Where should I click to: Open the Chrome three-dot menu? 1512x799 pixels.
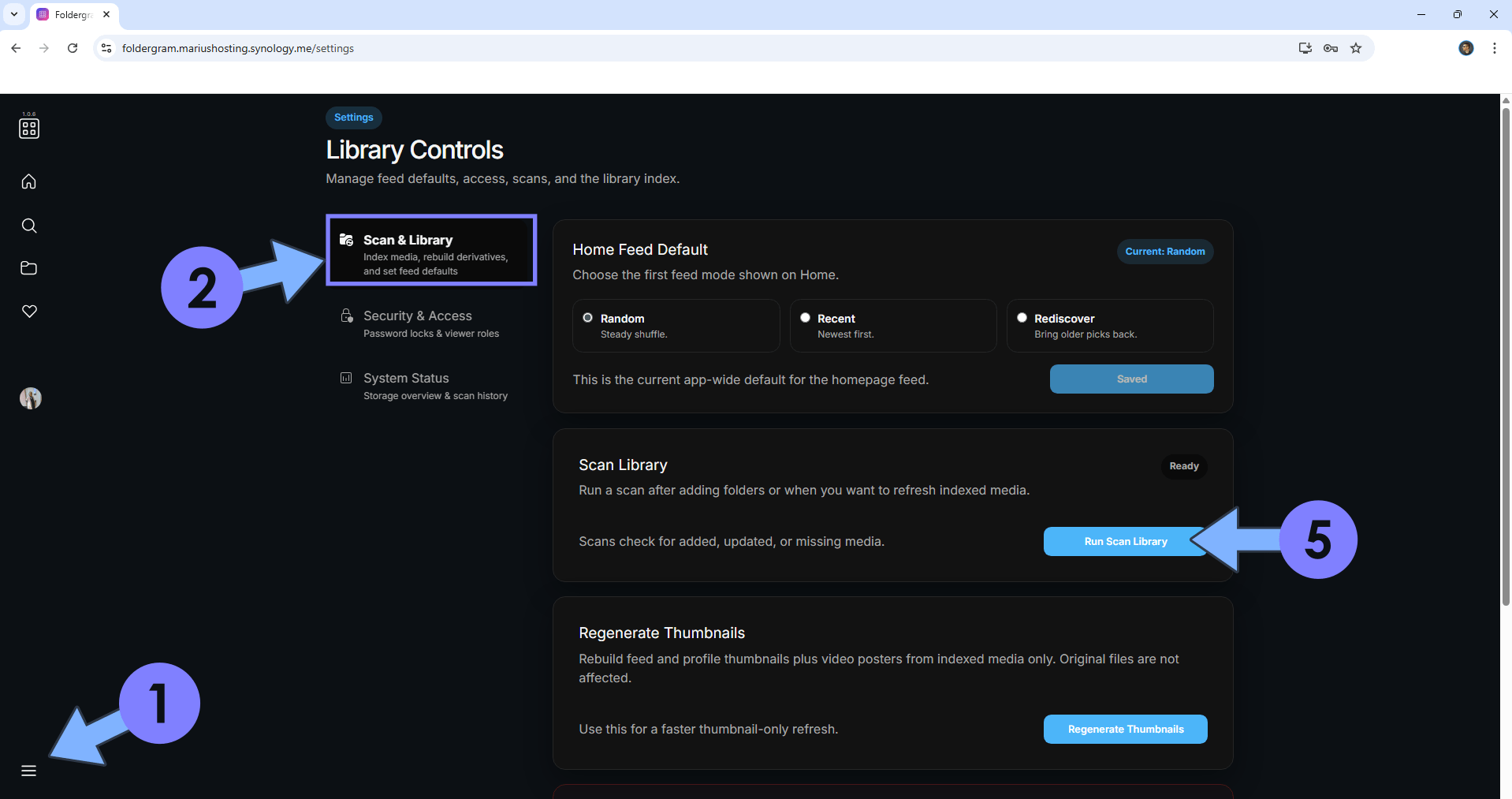1494,48
